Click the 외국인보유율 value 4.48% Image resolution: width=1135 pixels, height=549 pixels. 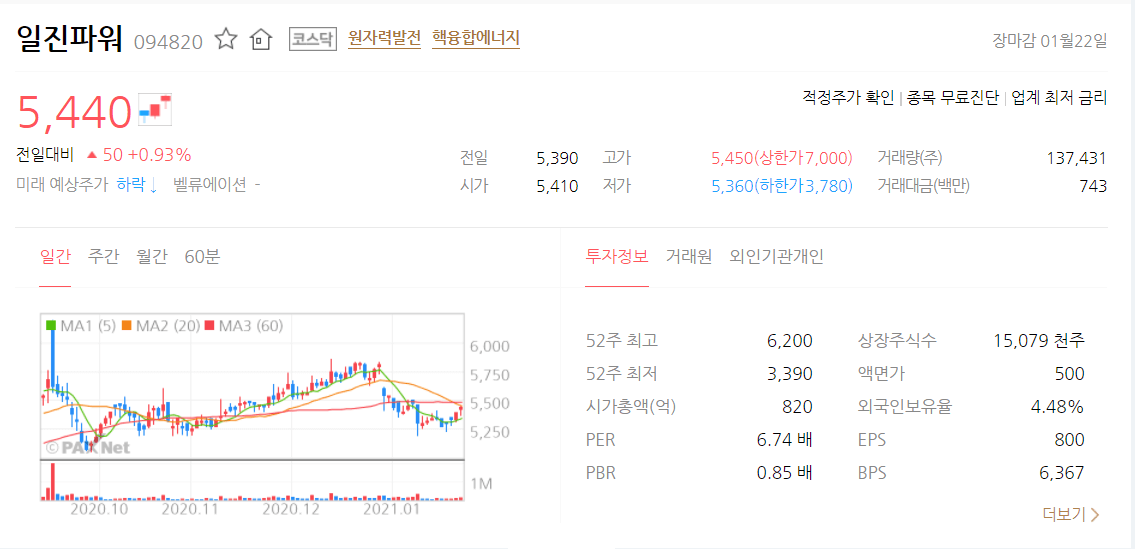tap(1057, 407)
